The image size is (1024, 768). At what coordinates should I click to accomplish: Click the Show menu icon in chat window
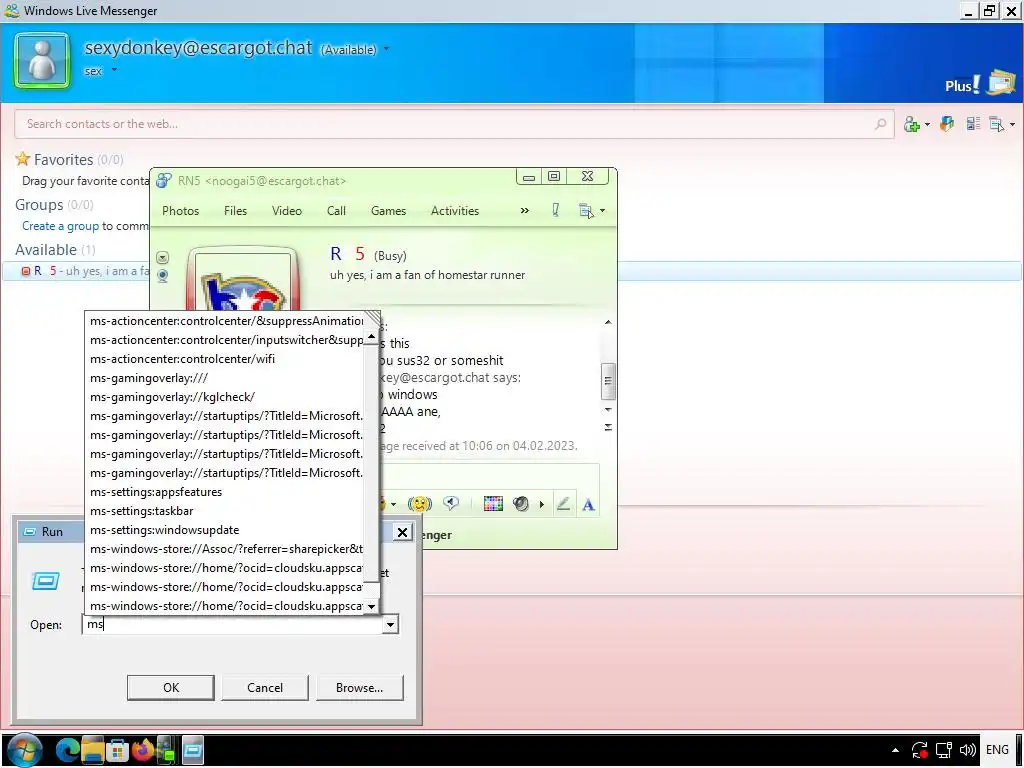(586, 210)
